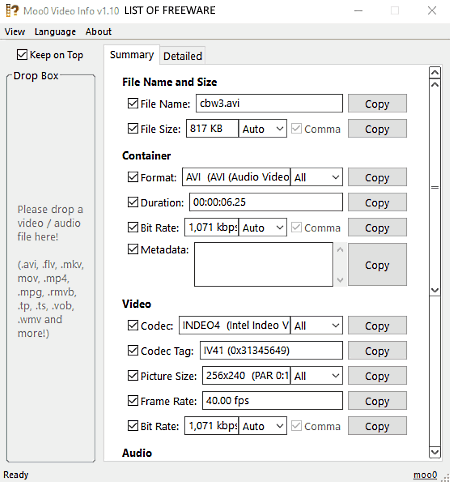Viewport: 450px width, 482px height.
Task: Open the Codec All dropdown
Action: pos(316,325)
